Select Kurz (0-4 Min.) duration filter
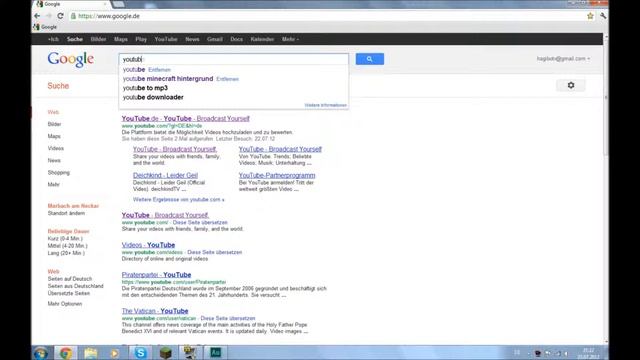 [x=65, y=238]
